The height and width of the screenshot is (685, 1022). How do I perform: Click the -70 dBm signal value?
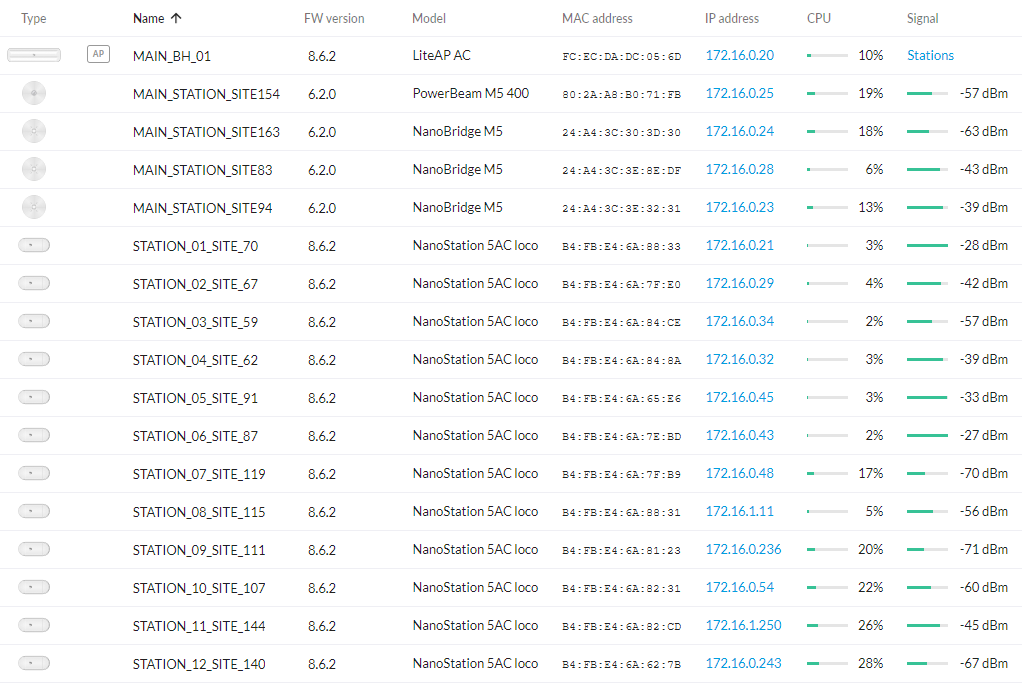point(984,473)
